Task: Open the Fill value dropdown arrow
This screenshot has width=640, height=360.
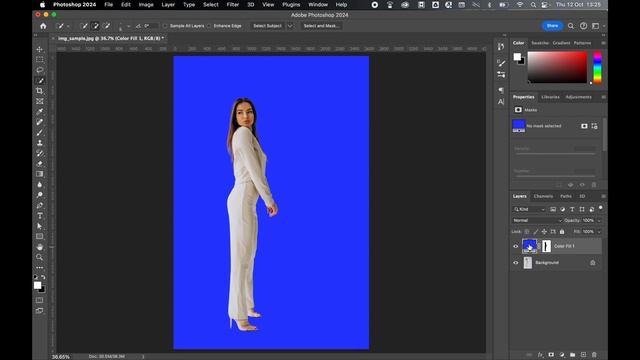Action: point(599,231)
